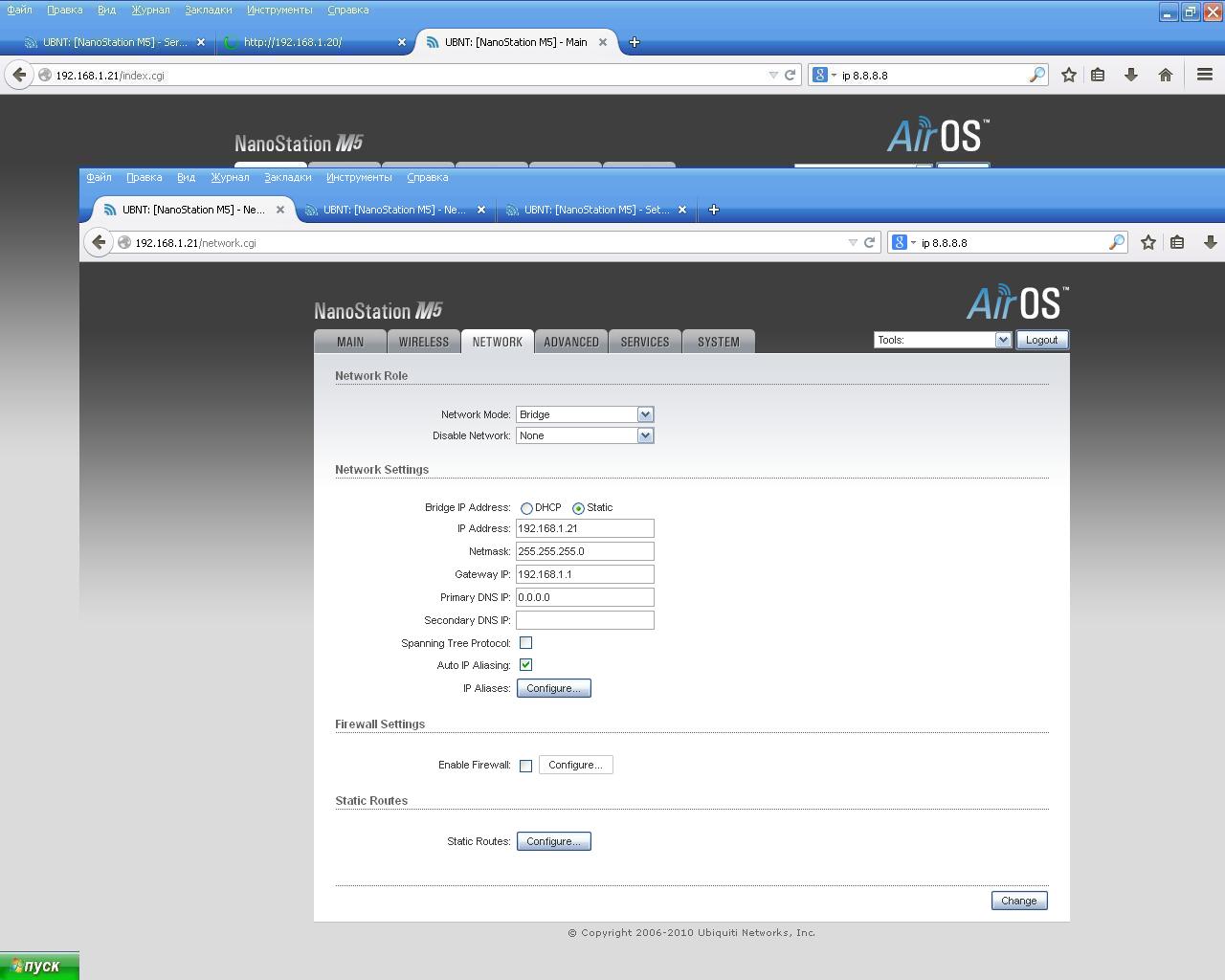Toggle the Enable Firewall checkbox

(x=525, y=766)
